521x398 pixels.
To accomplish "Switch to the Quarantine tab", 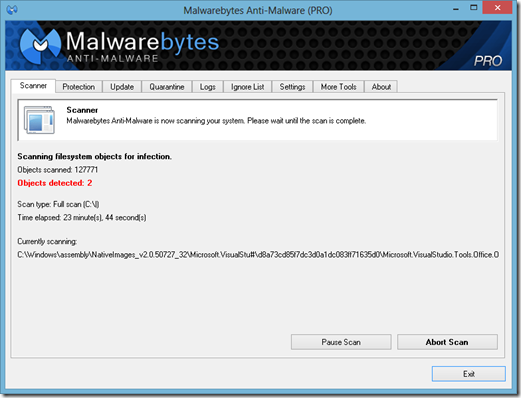I will [x=167, y=87].
